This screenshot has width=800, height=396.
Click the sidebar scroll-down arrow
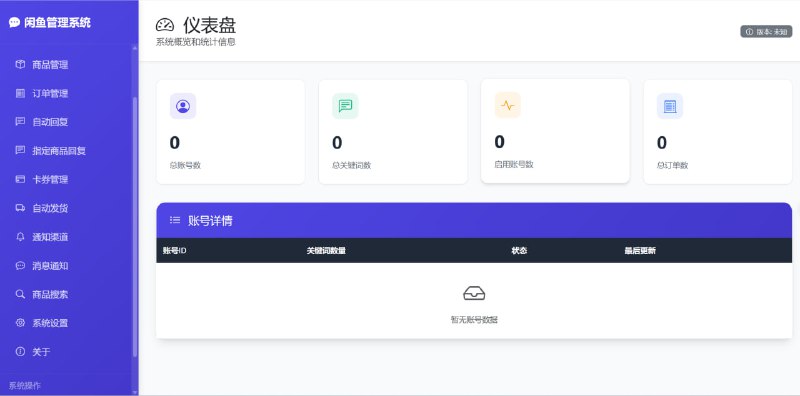click(135, 392)
